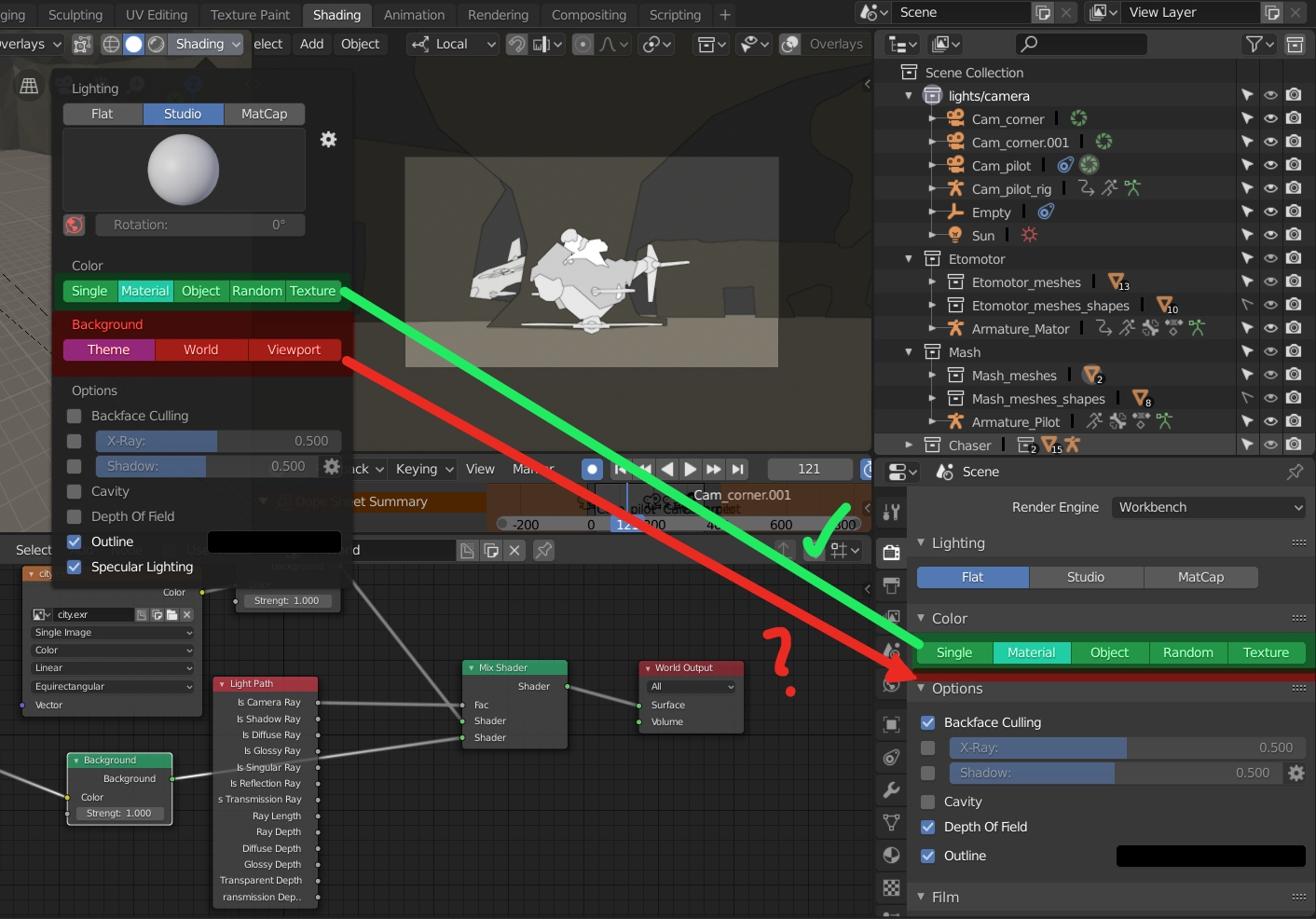Open the Object properties tab icon
1316x919 pixels.
tap(892, 724)
